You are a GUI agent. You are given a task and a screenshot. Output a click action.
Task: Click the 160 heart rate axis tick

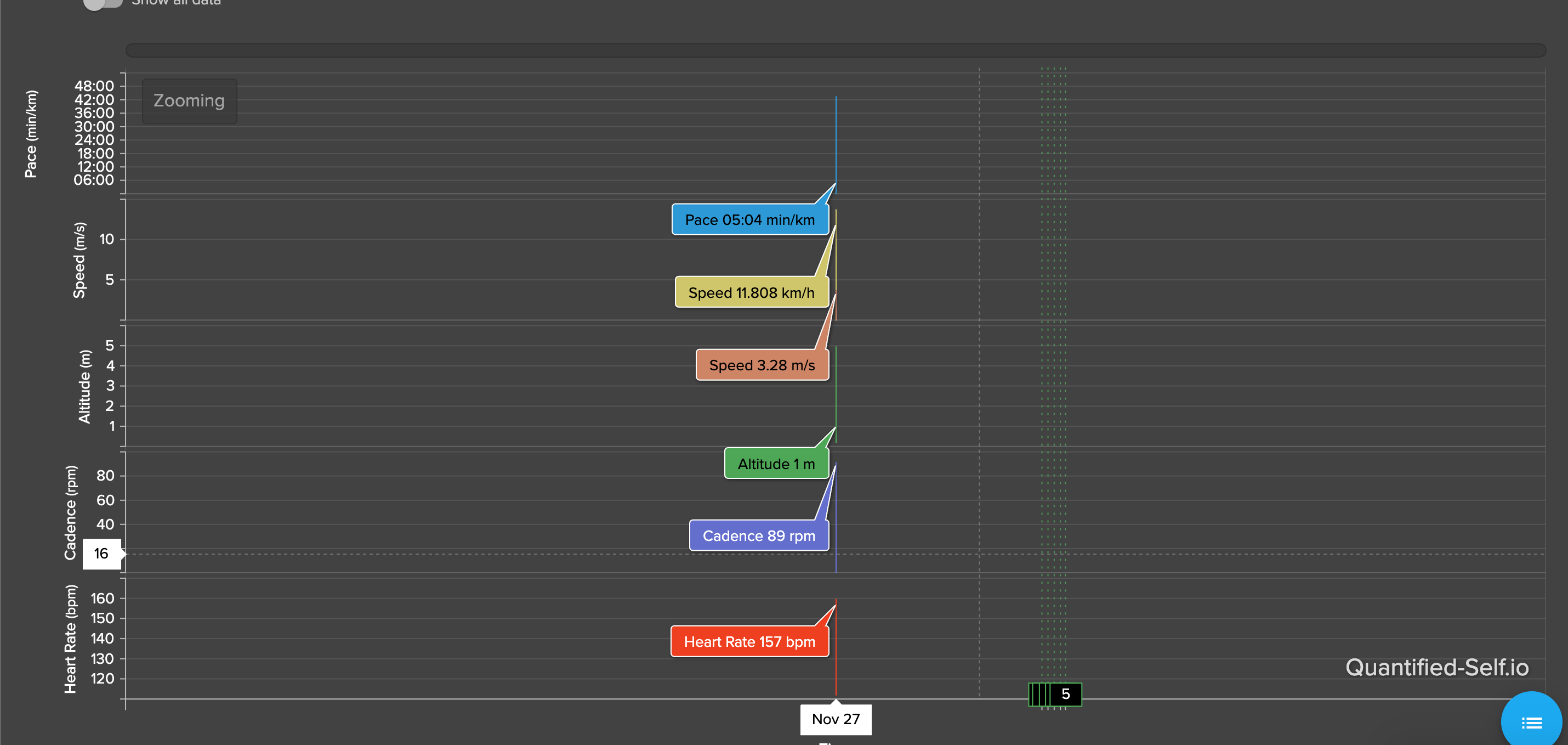click(x=103, y=598)
